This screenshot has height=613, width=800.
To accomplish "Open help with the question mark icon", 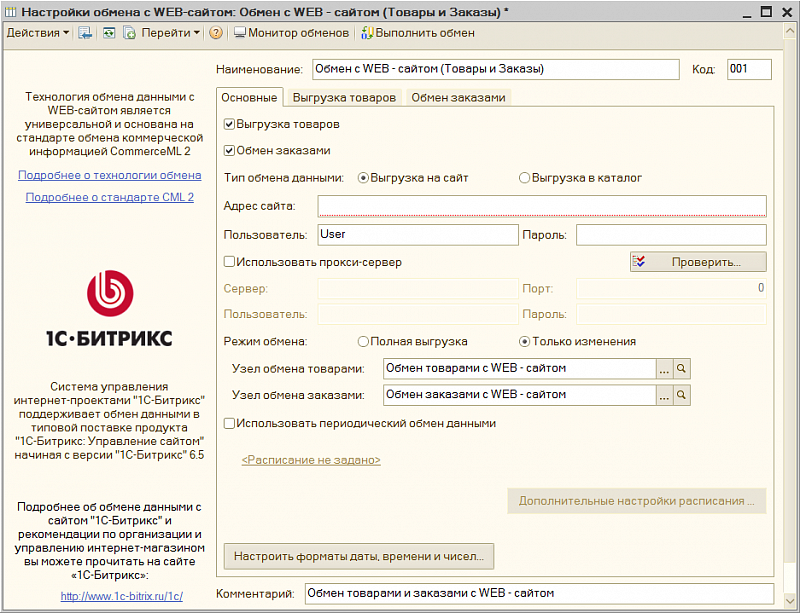I will click(x=216, y=33).
